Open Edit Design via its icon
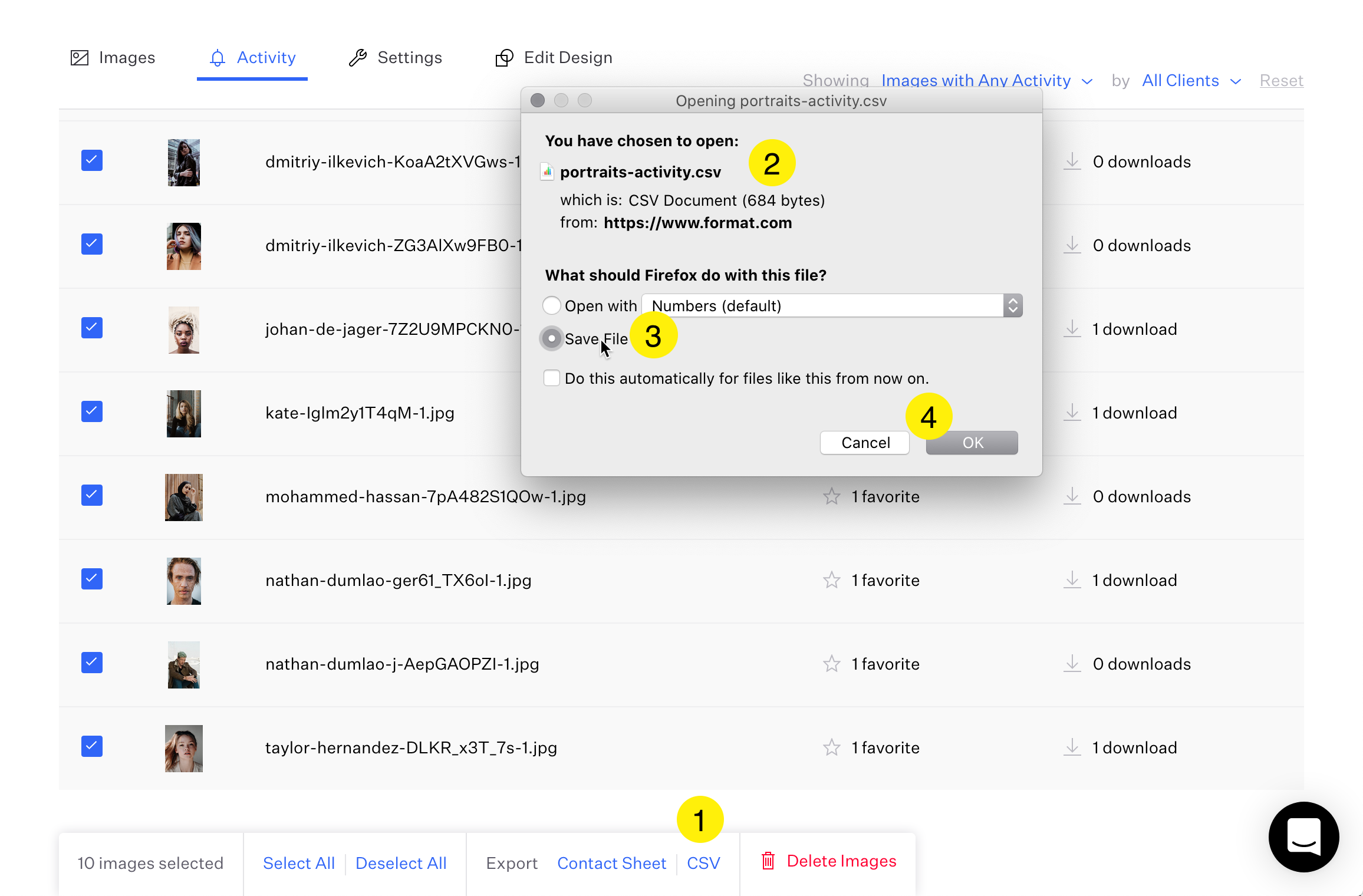 (x=504, y=58)
